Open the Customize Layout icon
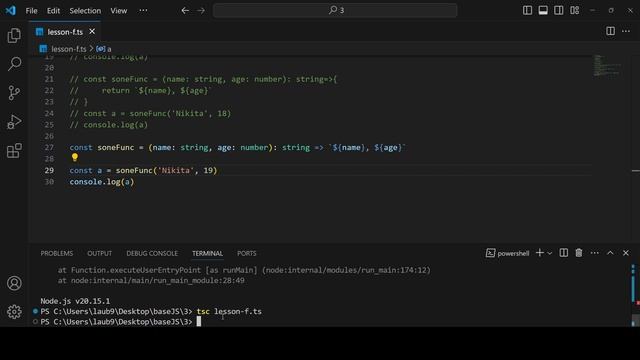 (575, 10)
